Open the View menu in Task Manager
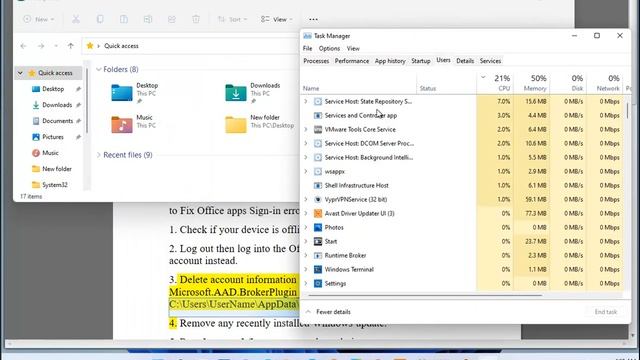The width and height of the screenshot is (640, 360). (353, 48)
